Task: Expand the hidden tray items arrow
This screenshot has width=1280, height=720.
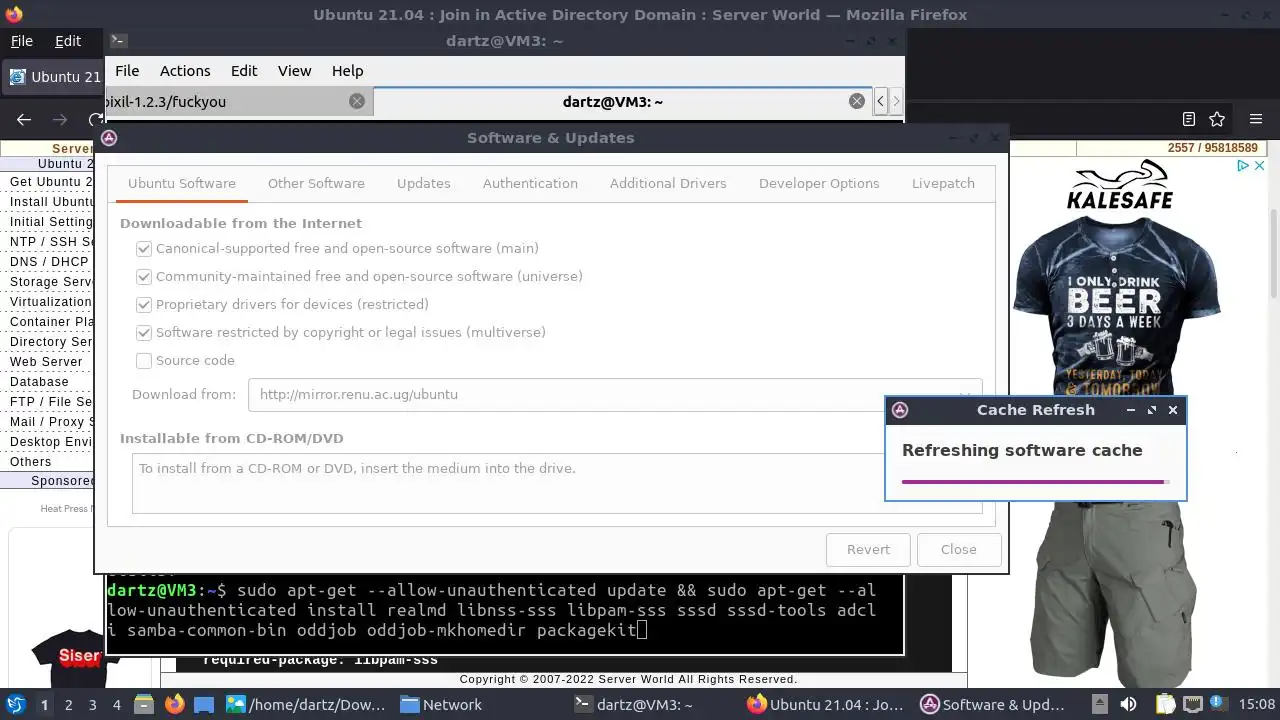Action: (x=1099, y=704)
